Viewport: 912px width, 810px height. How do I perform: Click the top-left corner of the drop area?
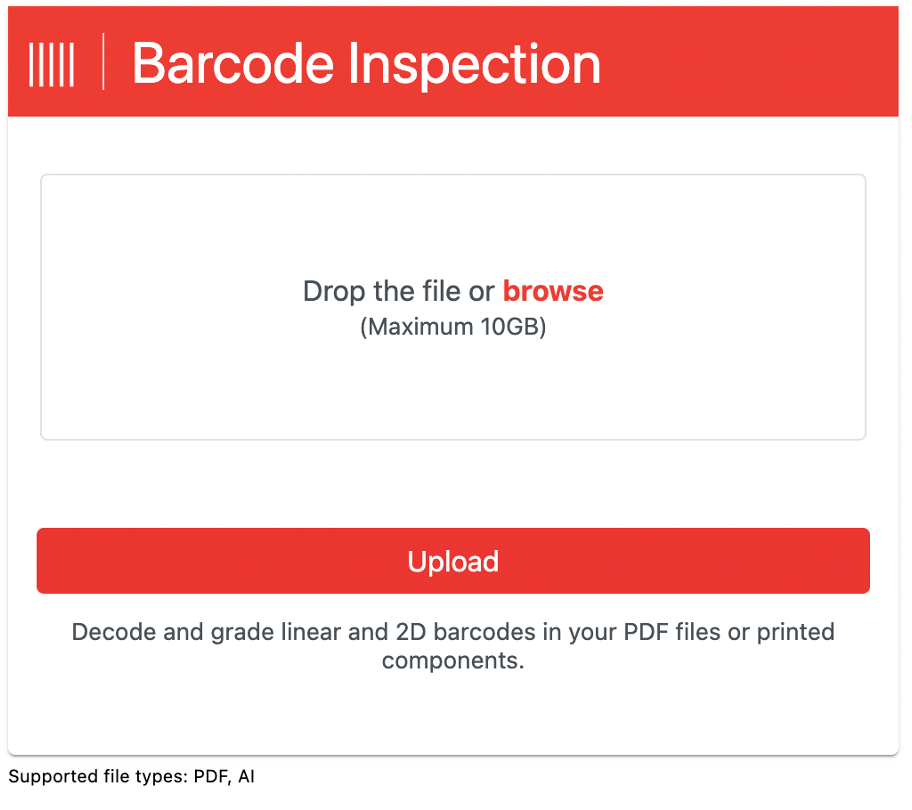pyautogui.click(x=50, y=184)
